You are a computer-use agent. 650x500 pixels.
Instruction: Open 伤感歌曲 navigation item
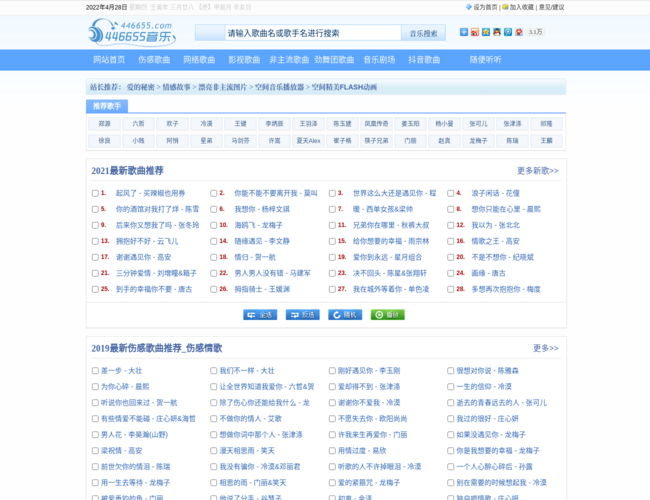click(154, 60)
